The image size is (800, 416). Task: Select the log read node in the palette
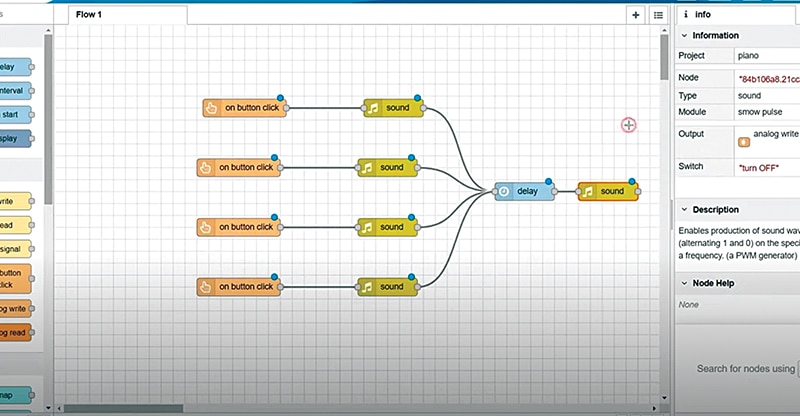(x=15, y=333)
